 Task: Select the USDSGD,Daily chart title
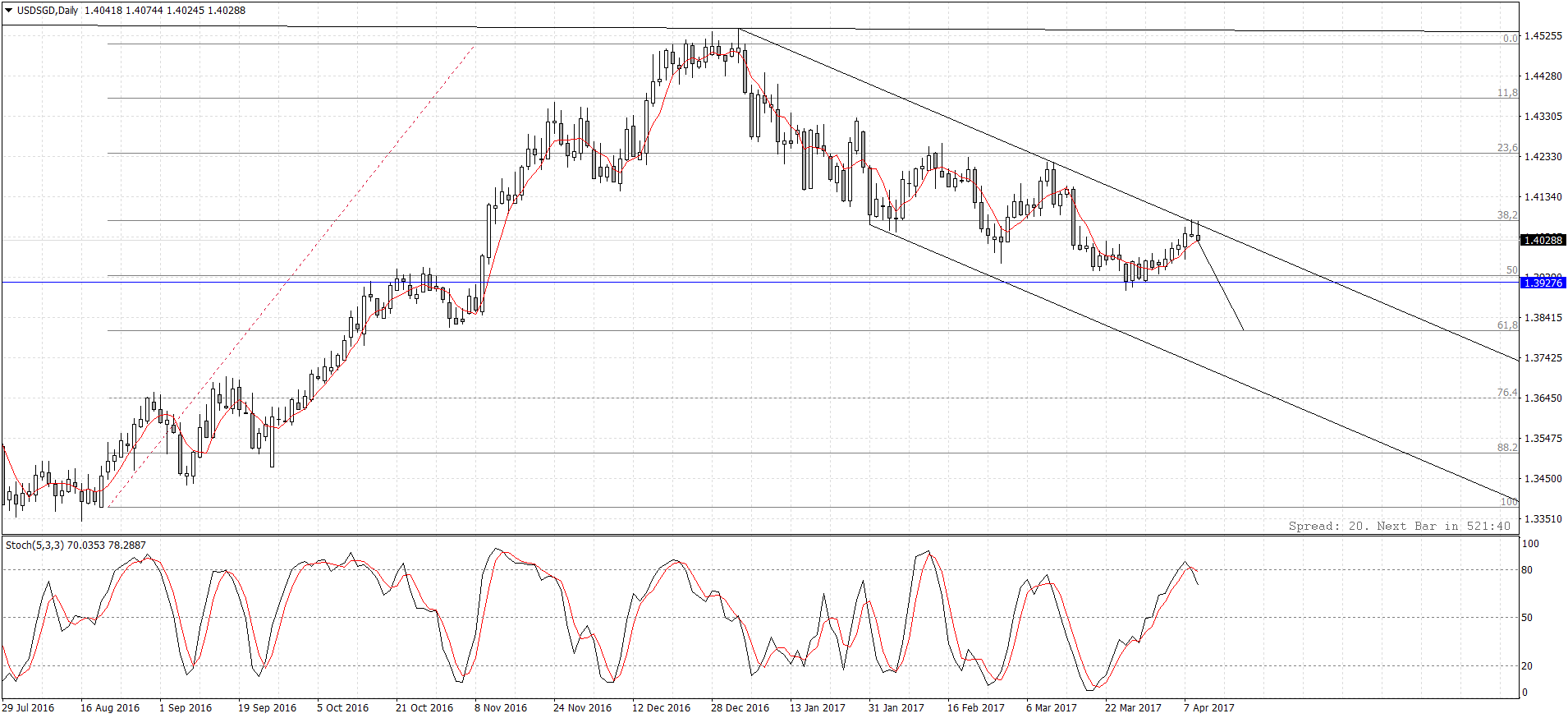pos(48,11)
